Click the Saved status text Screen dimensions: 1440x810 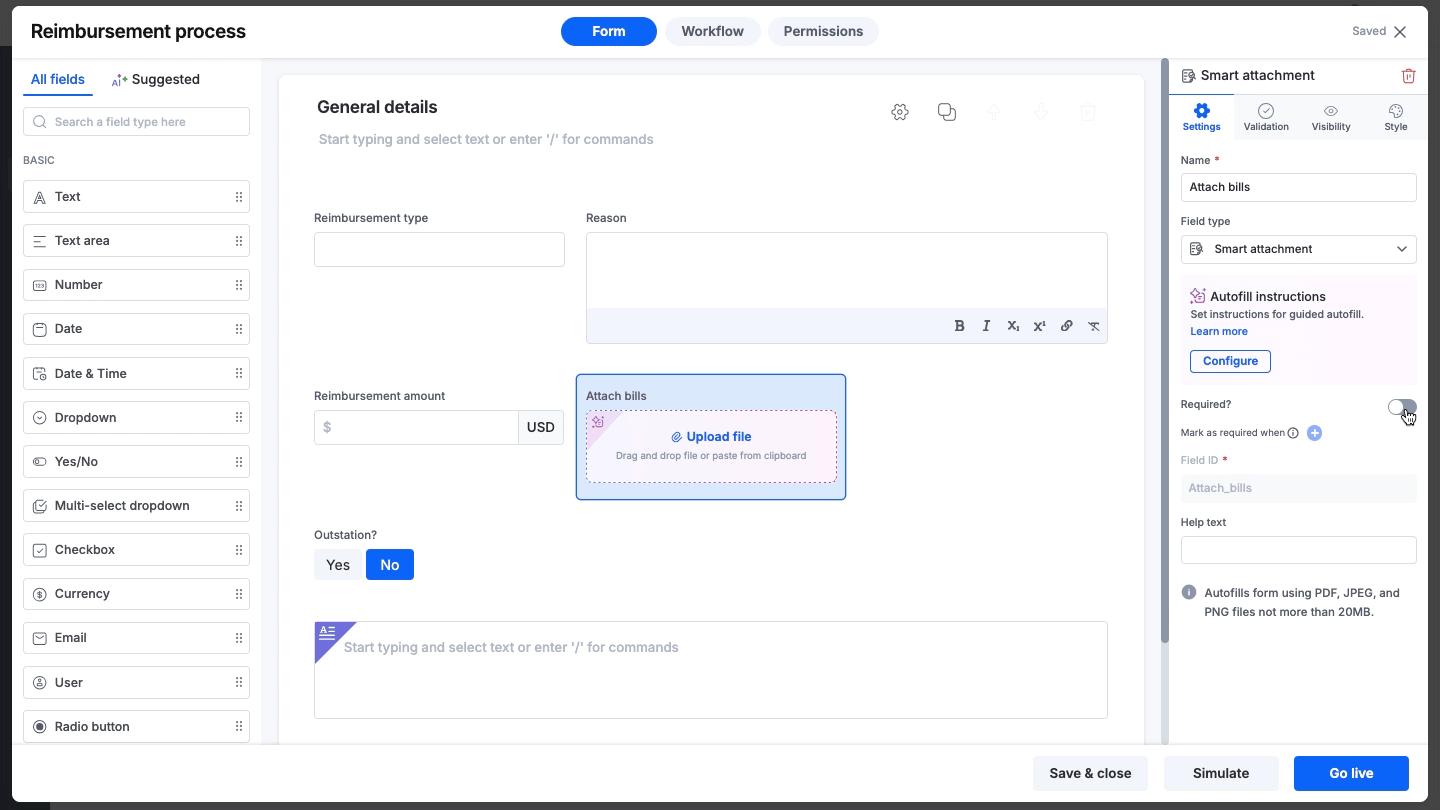[1369, 31]
